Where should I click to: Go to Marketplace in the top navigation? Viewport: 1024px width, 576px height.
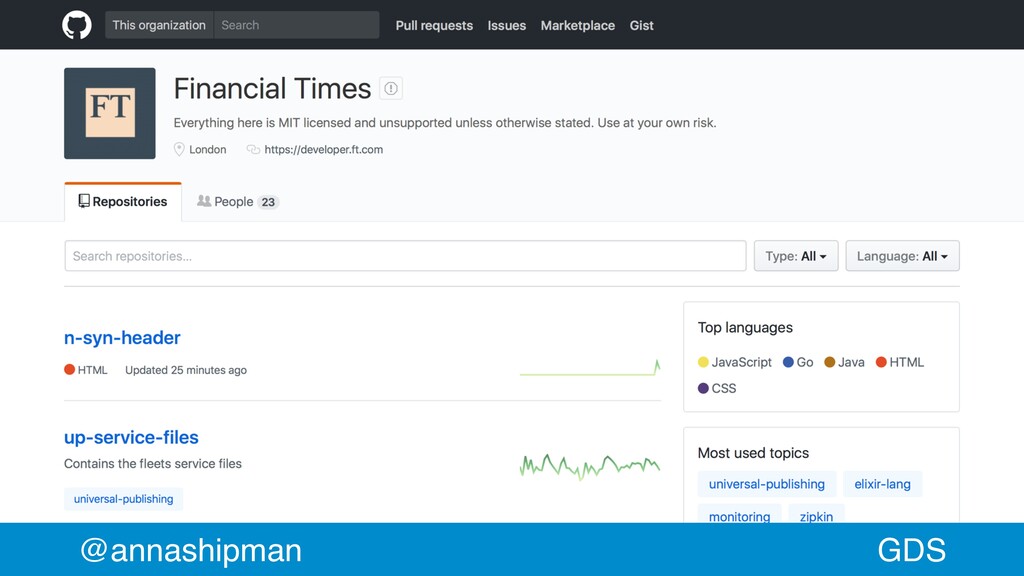[x=577, y=25]
